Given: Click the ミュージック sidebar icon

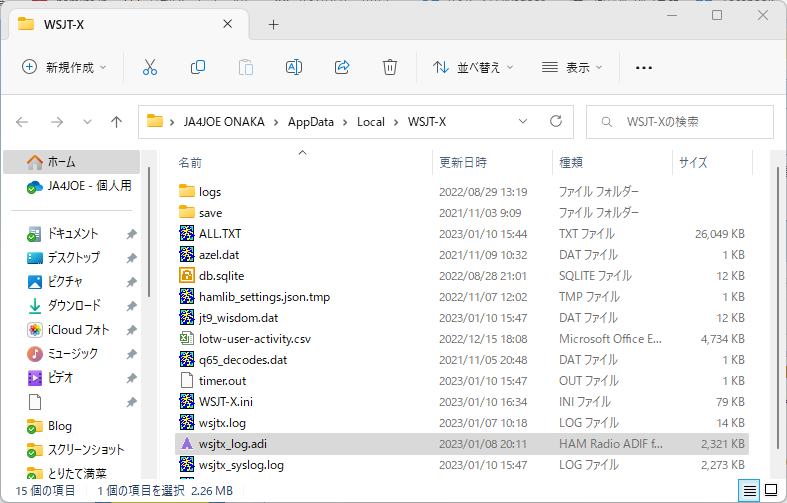Looking at the screenshot, I should (x=35, y=353).
